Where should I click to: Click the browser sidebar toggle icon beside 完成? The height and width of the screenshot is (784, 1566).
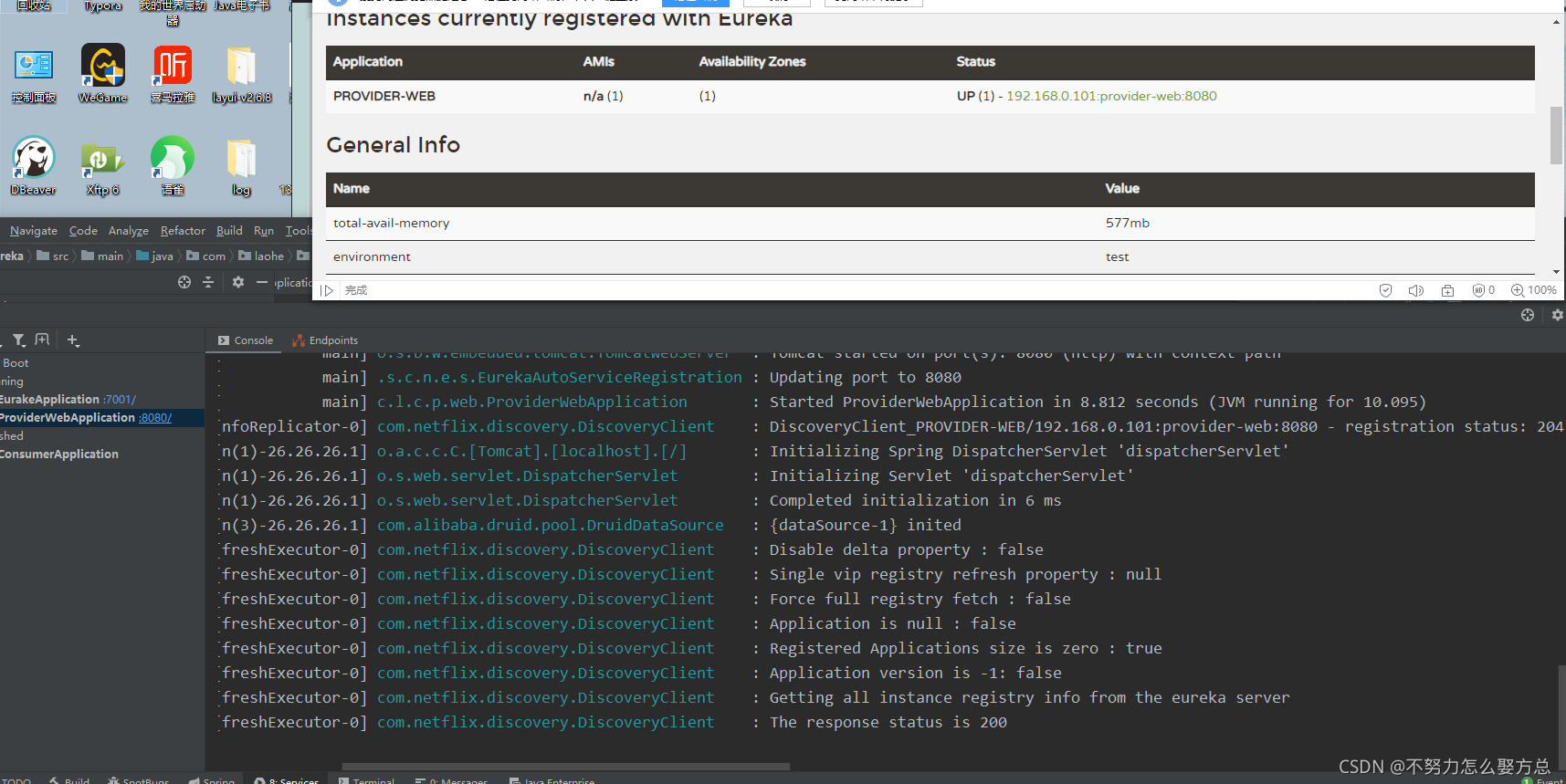pos(327,290)
